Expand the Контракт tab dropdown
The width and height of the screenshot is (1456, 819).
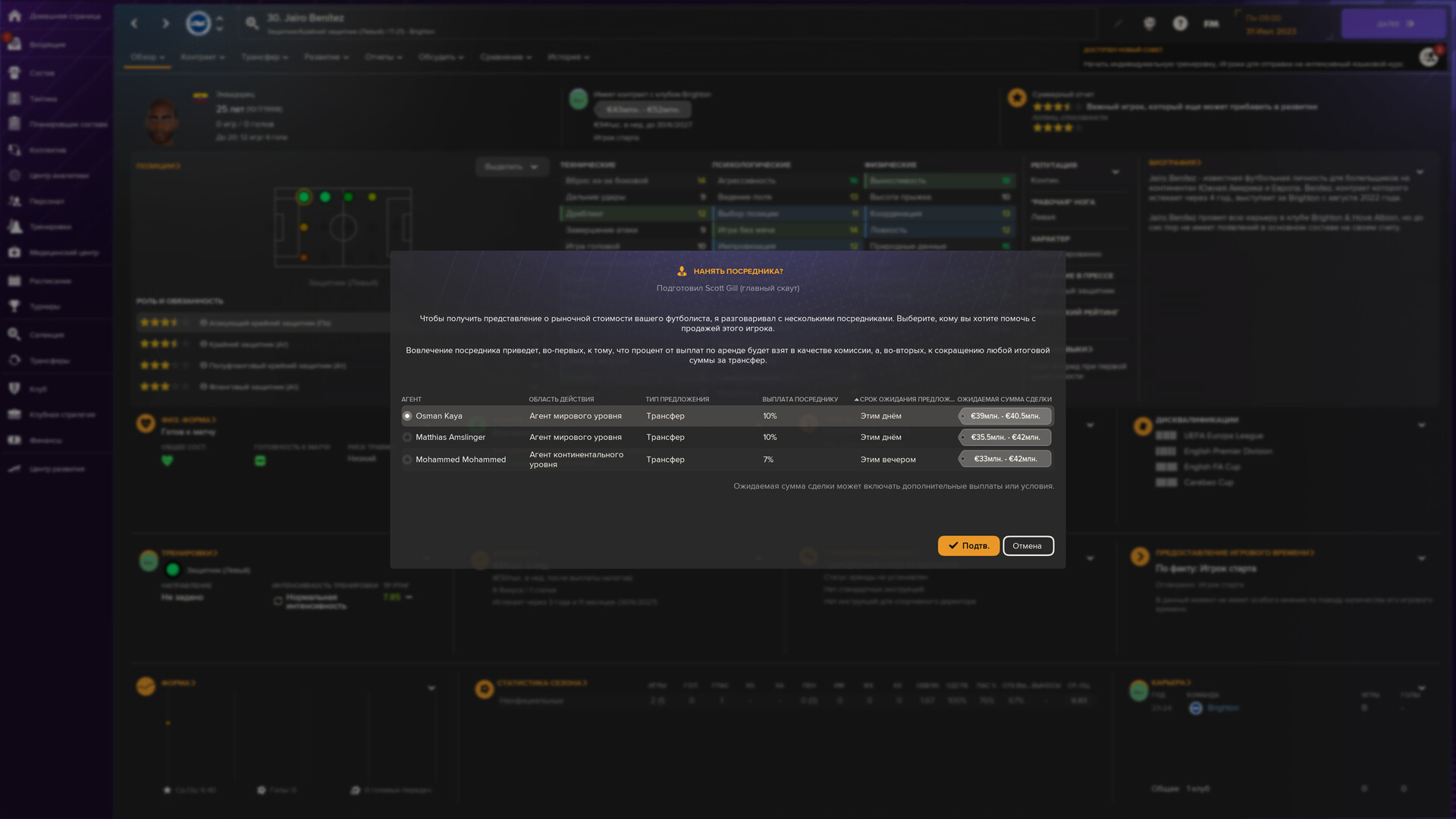click(202, 57)
